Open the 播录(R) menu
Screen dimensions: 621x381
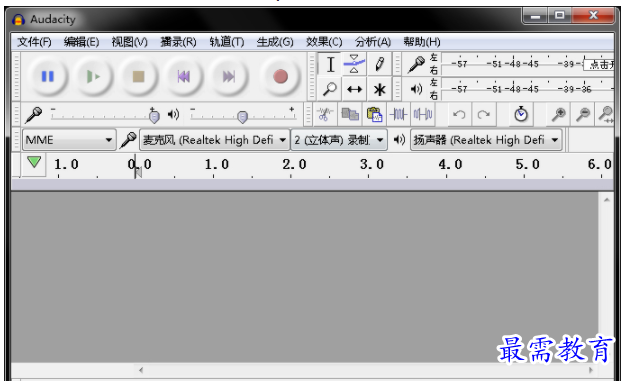click(178, 42)
